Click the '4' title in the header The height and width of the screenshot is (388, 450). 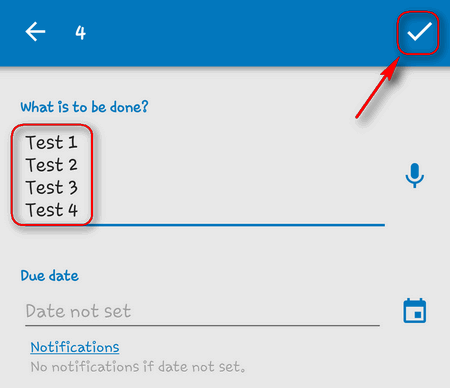tap(80, 33)
